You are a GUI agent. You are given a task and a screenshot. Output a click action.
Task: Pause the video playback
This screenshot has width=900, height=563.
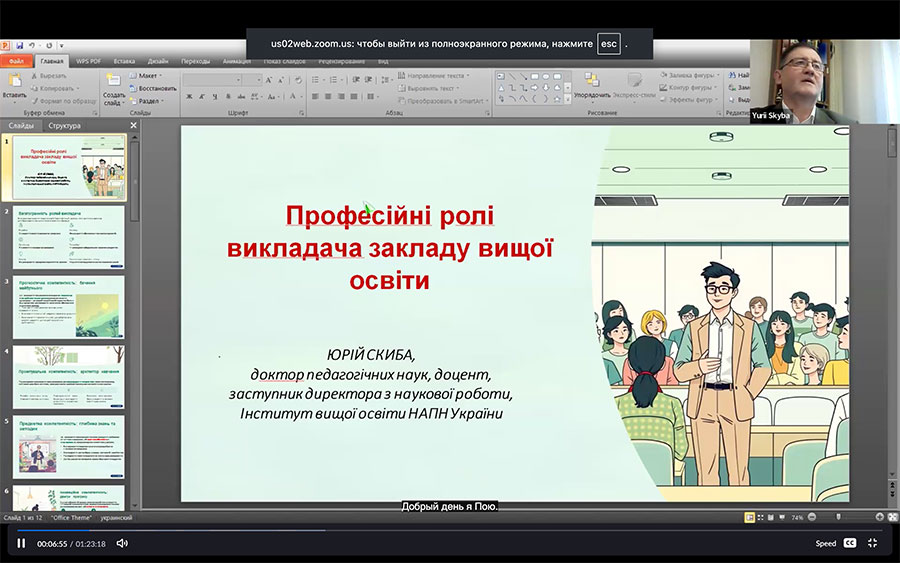click(x=20, y=543)
